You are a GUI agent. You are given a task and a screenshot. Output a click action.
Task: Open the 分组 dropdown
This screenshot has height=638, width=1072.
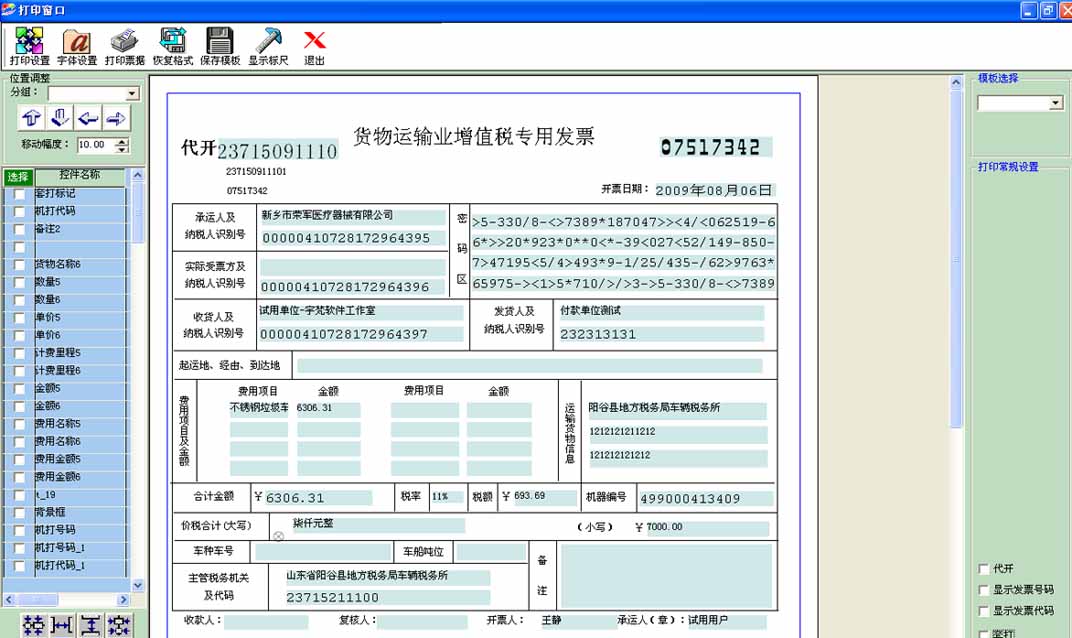(133, 94)
